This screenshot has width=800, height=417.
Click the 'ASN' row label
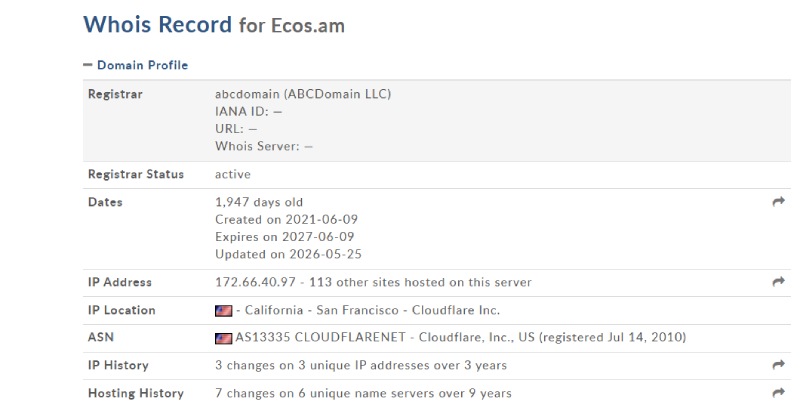coord(101,337)
